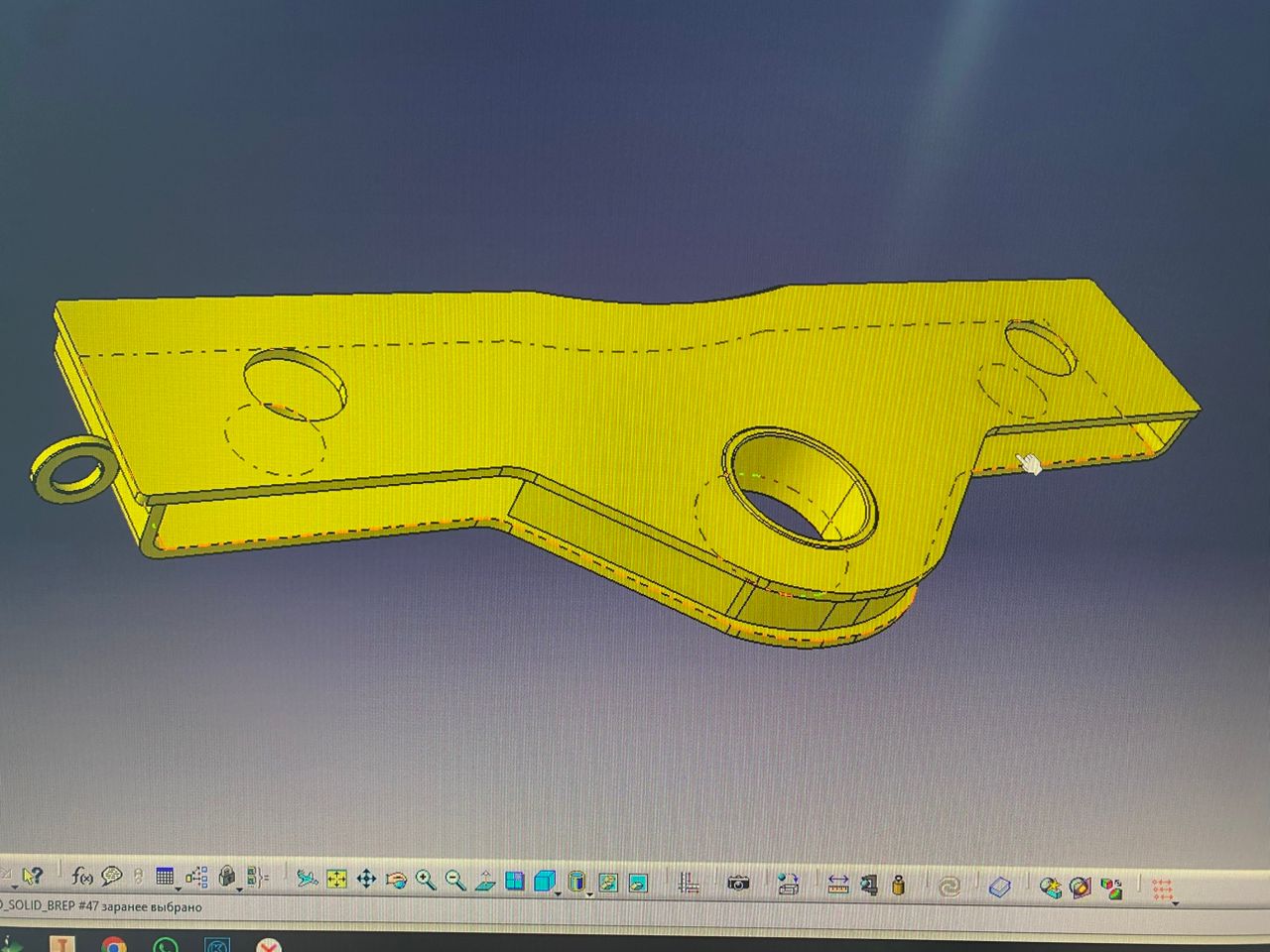1270x952 pixels.
Task: Click the bracket equivalence icon
Action: point(258,877)
